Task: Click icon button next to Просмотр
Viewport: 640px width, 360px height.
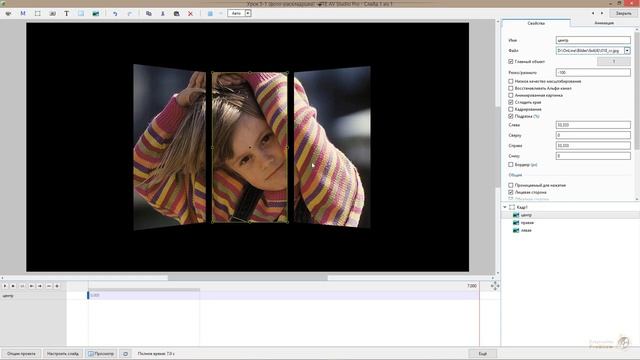Action: pos(125,354)
